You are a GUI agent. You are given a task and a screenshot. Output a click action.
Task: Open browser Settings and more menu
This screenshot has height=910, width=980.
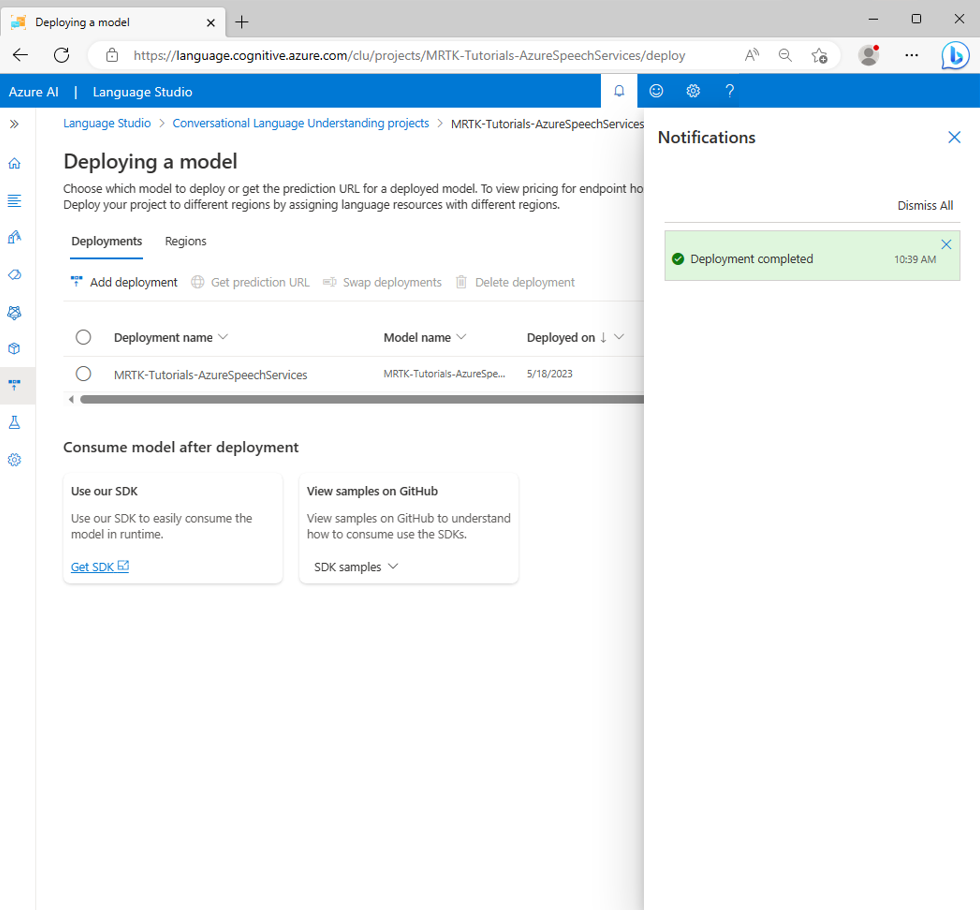pyautogui.click(x=912, y=55)
